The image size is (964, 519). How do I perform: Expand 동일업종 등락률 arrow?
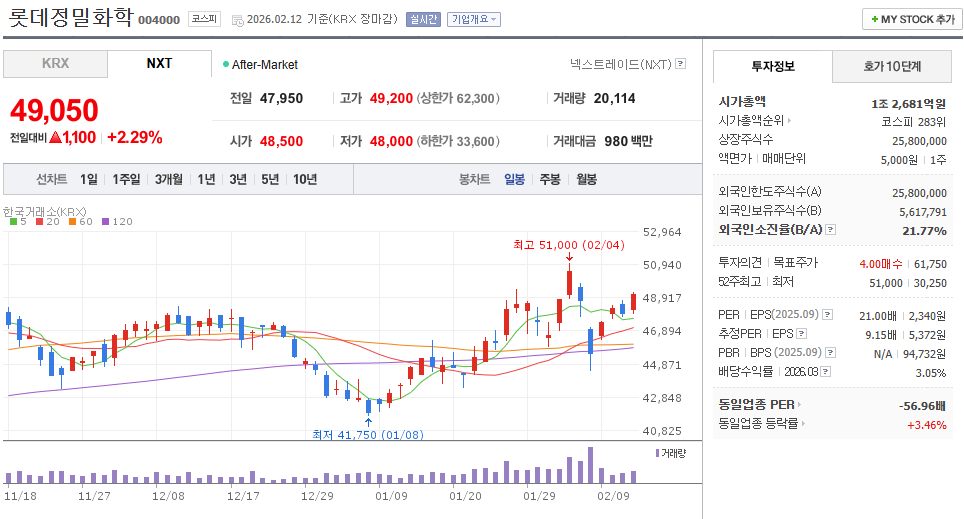click(x=803, y=423)
